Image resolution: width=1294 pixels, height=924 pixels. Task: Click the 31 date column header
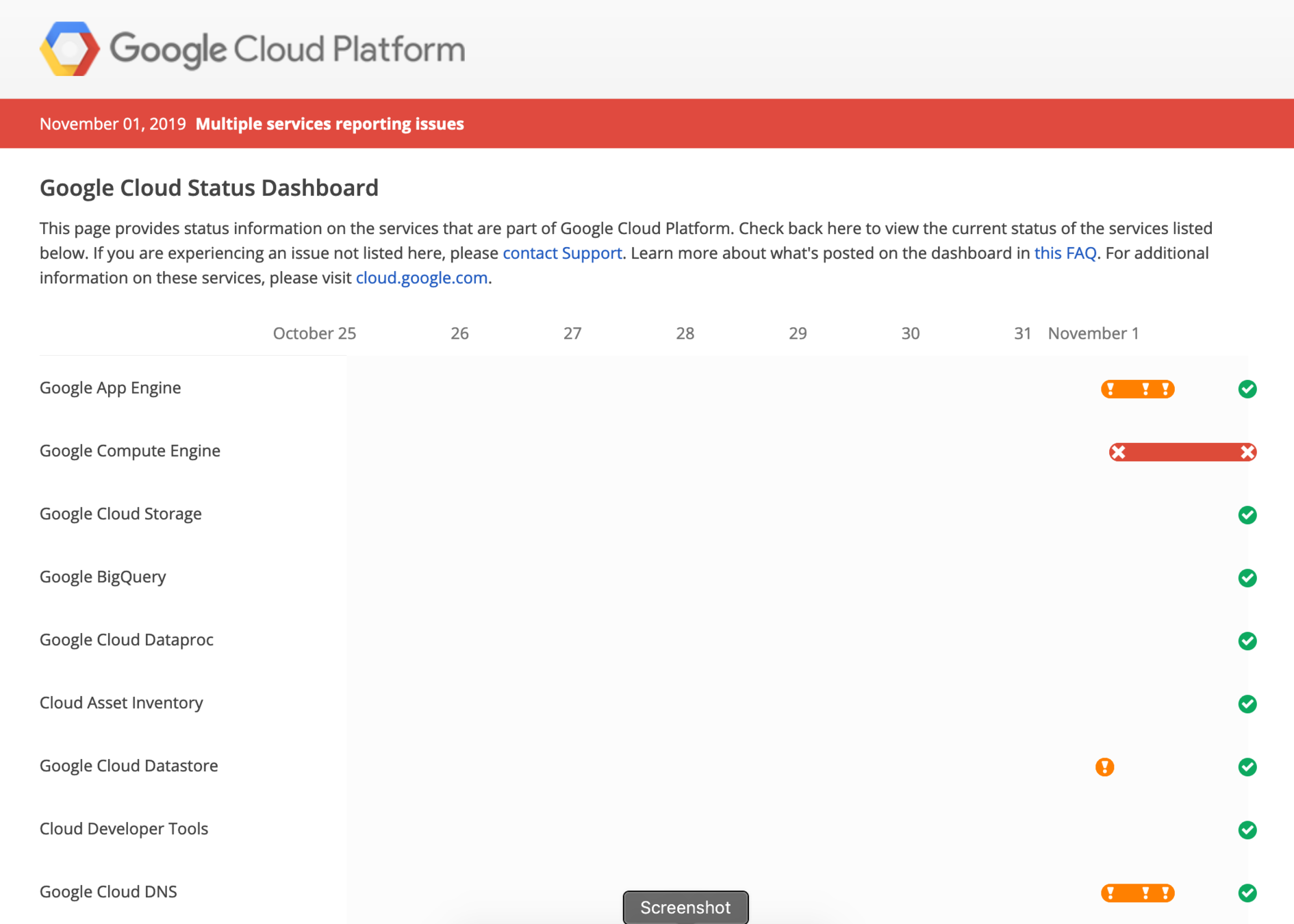tap(1022, 333)
